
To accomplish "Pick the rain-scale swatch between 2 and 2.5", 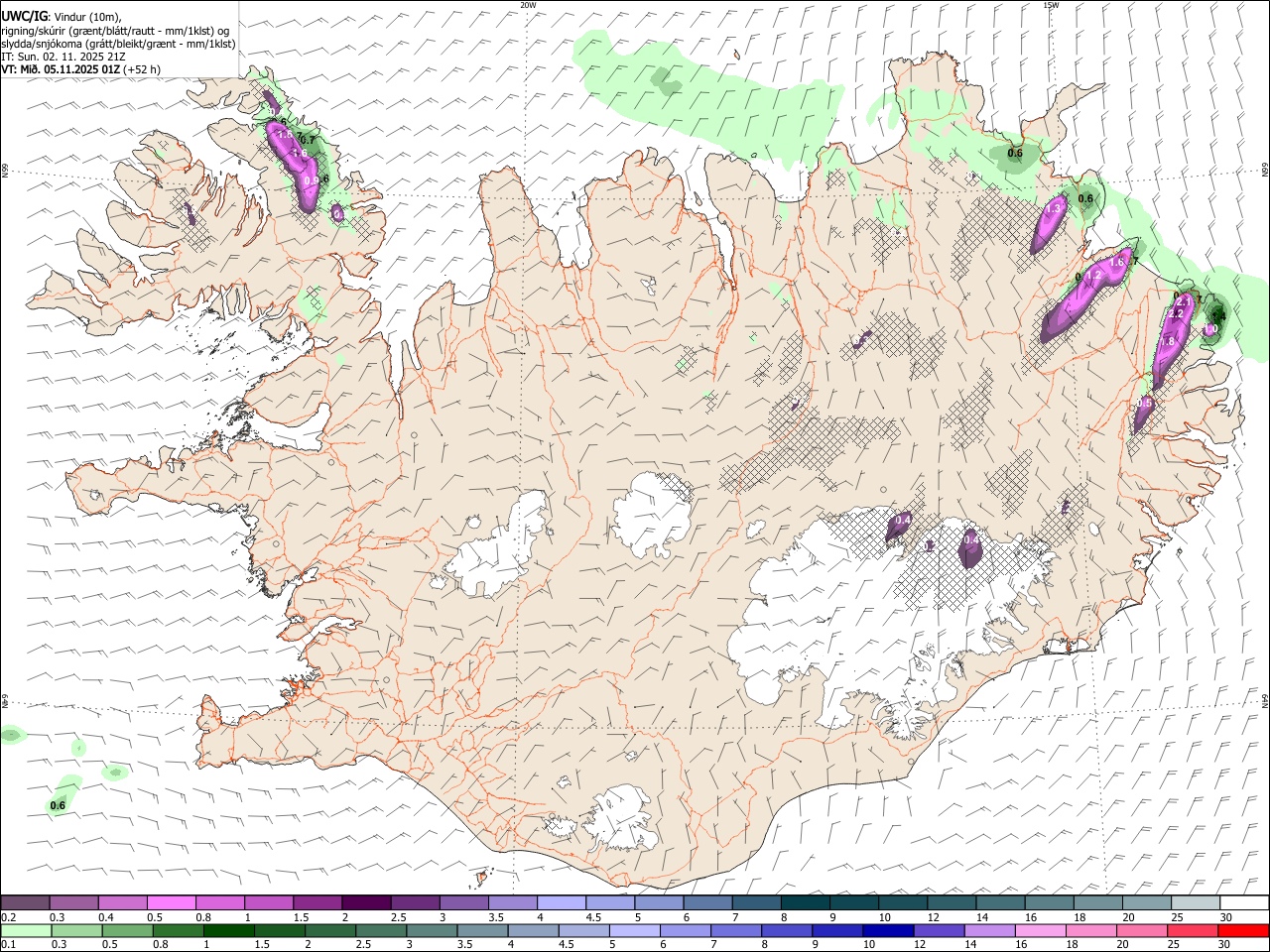I will (330, 930).
